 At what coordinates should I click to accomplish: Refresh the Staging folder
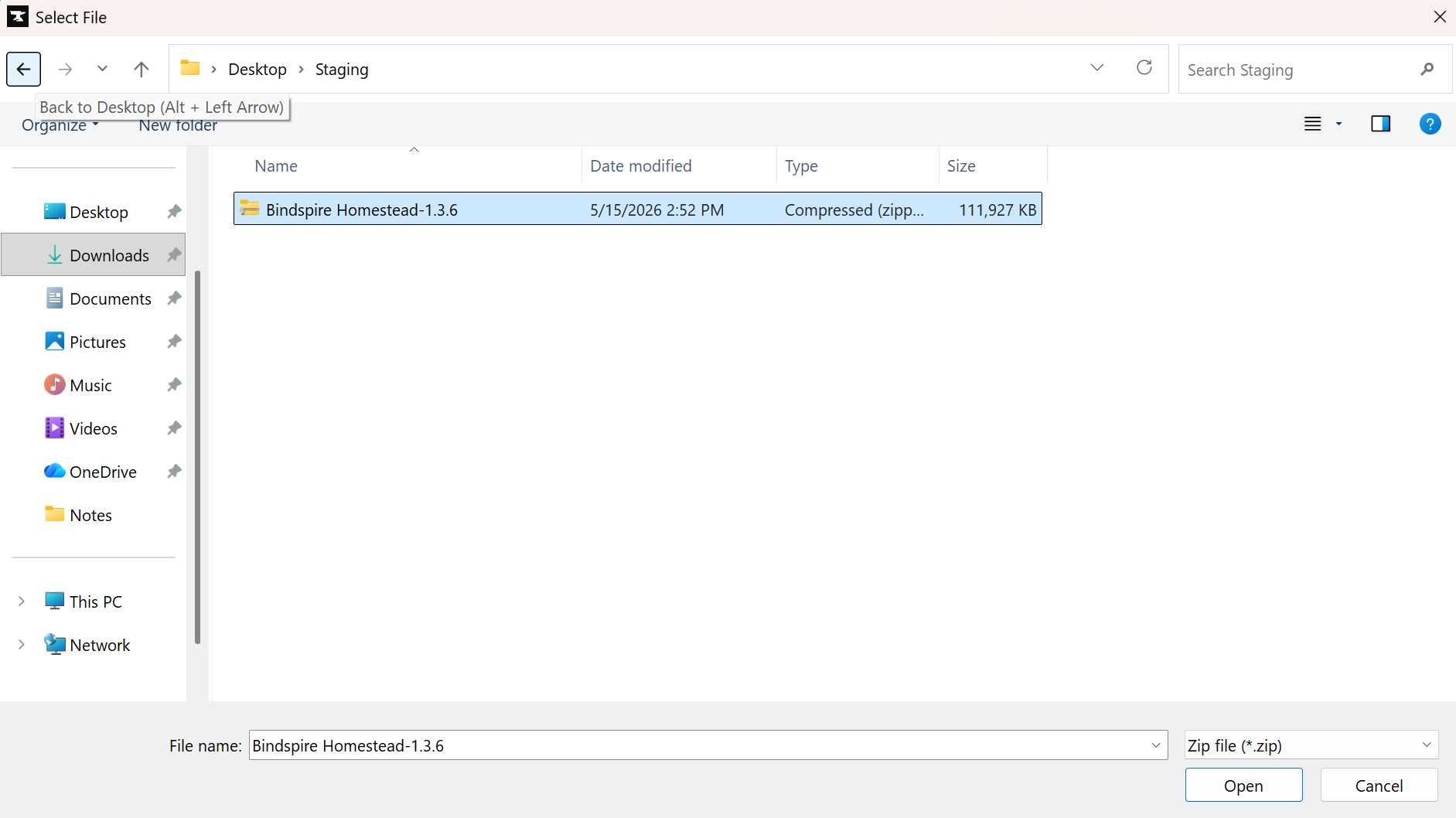1144,68
